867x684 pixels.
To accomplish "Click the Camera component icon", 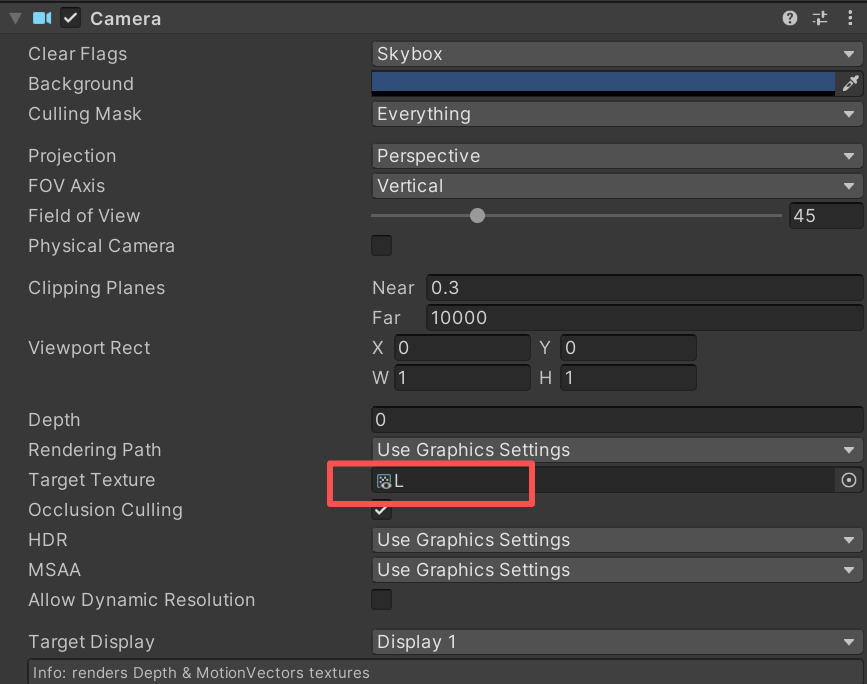I will coord(39,17).
